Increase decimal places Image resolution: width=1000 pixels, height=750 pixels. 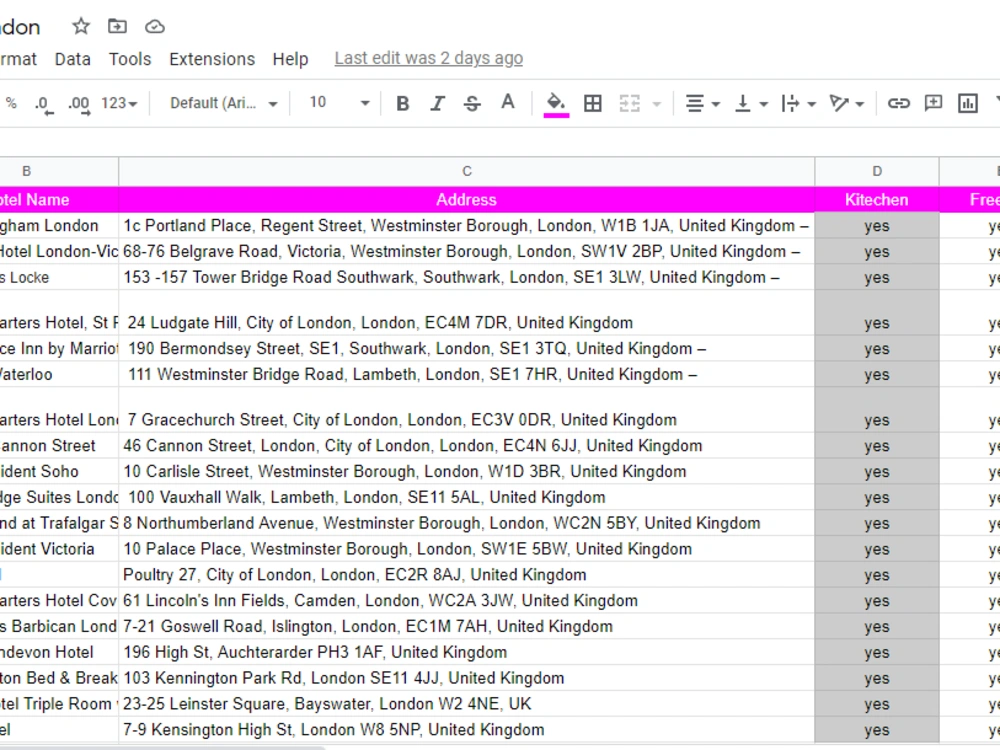point(79,103)
